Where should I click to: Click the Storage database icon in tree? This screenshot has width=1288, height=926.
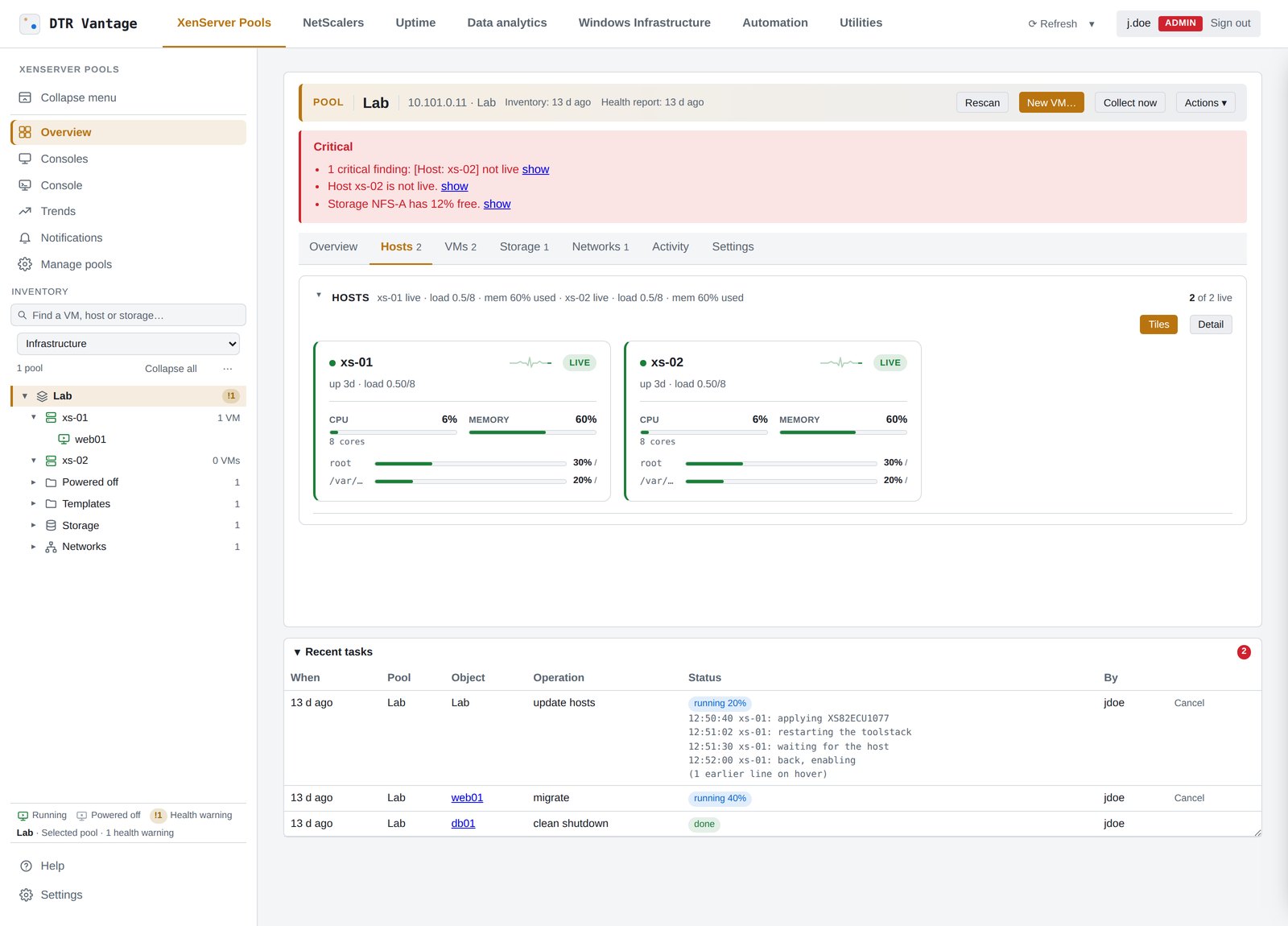(x=51, y=525)
